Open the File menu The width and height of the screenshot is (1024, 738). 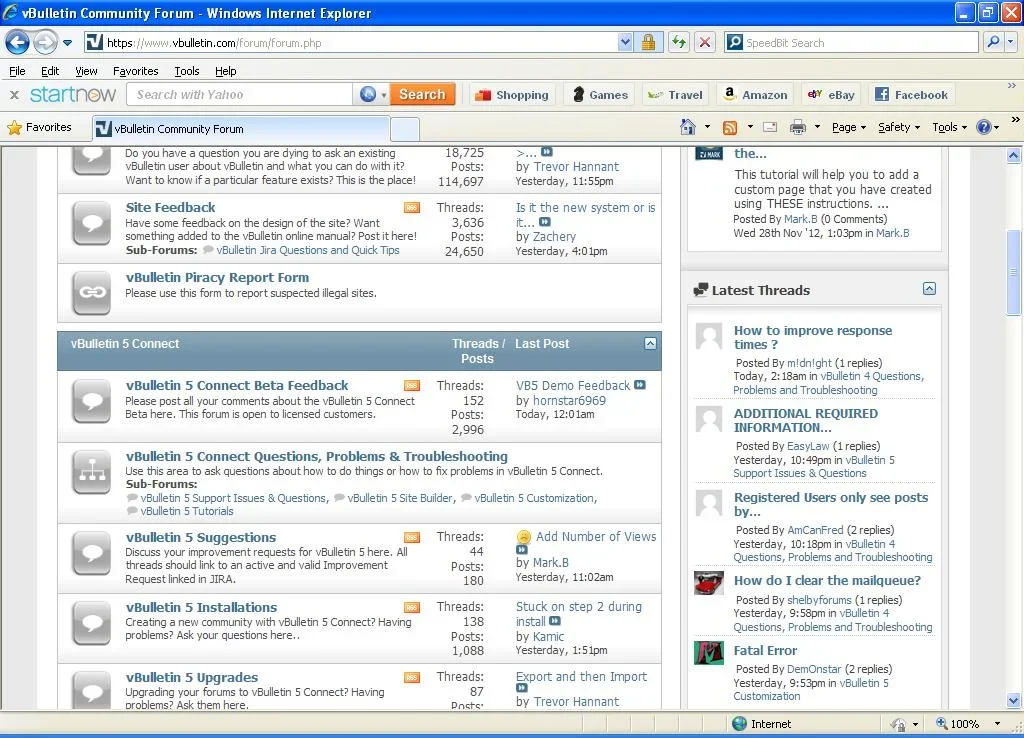(17, 71)
